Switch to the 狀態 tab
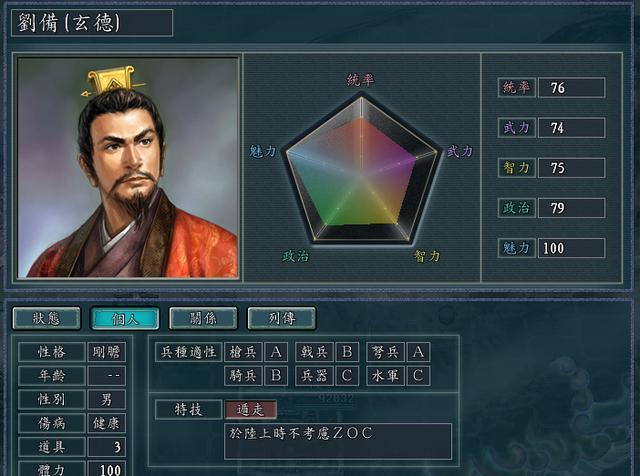 click(47, 318)
